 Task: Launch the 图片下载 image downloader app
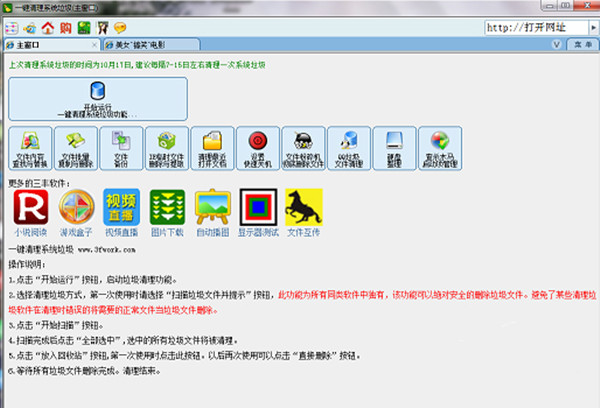pyautogui.click(x=167, y=213)
